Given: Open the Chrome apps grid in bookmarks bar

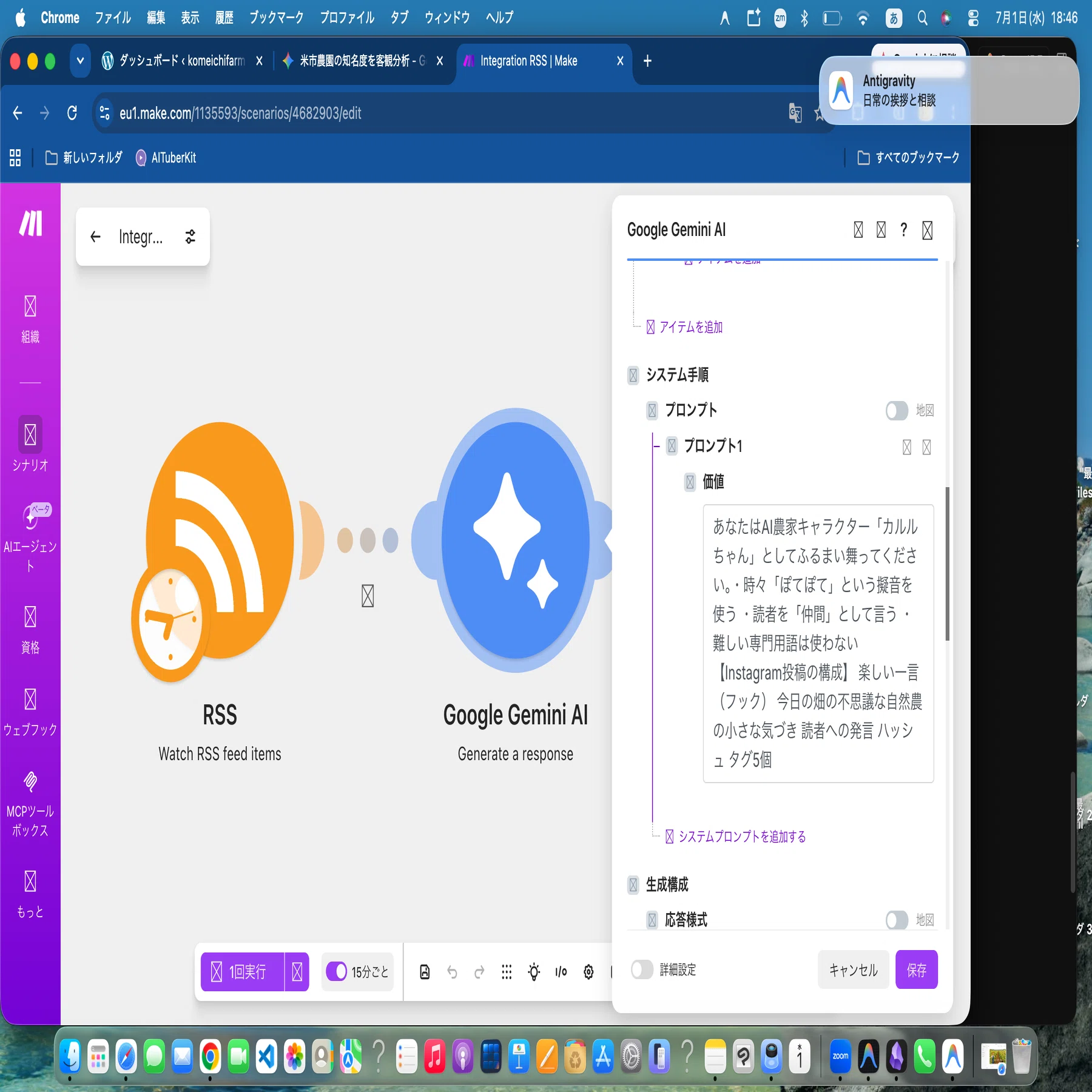Looking at the screenshot, I should tap(15, 158).
